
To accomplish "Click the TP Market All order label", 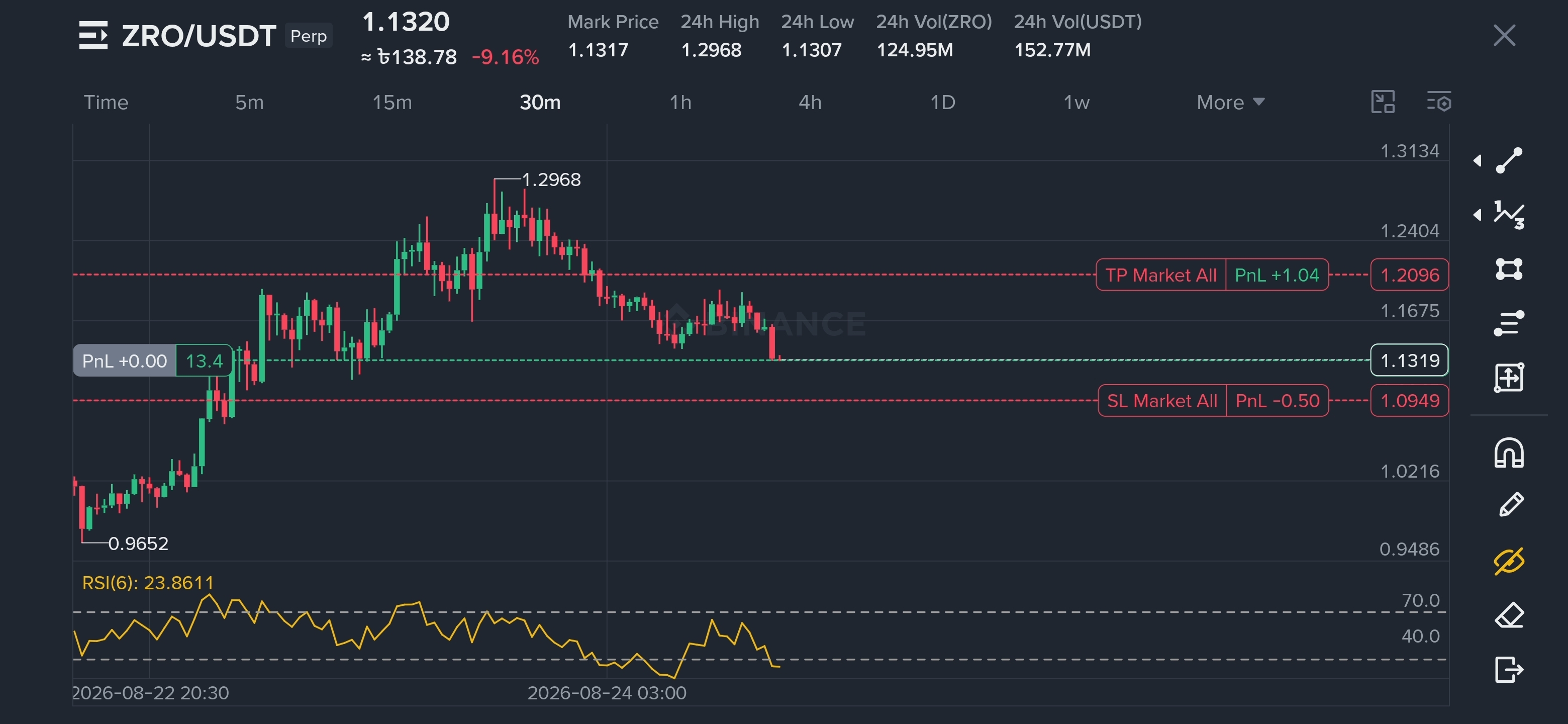I will (x=1160, y=275).
